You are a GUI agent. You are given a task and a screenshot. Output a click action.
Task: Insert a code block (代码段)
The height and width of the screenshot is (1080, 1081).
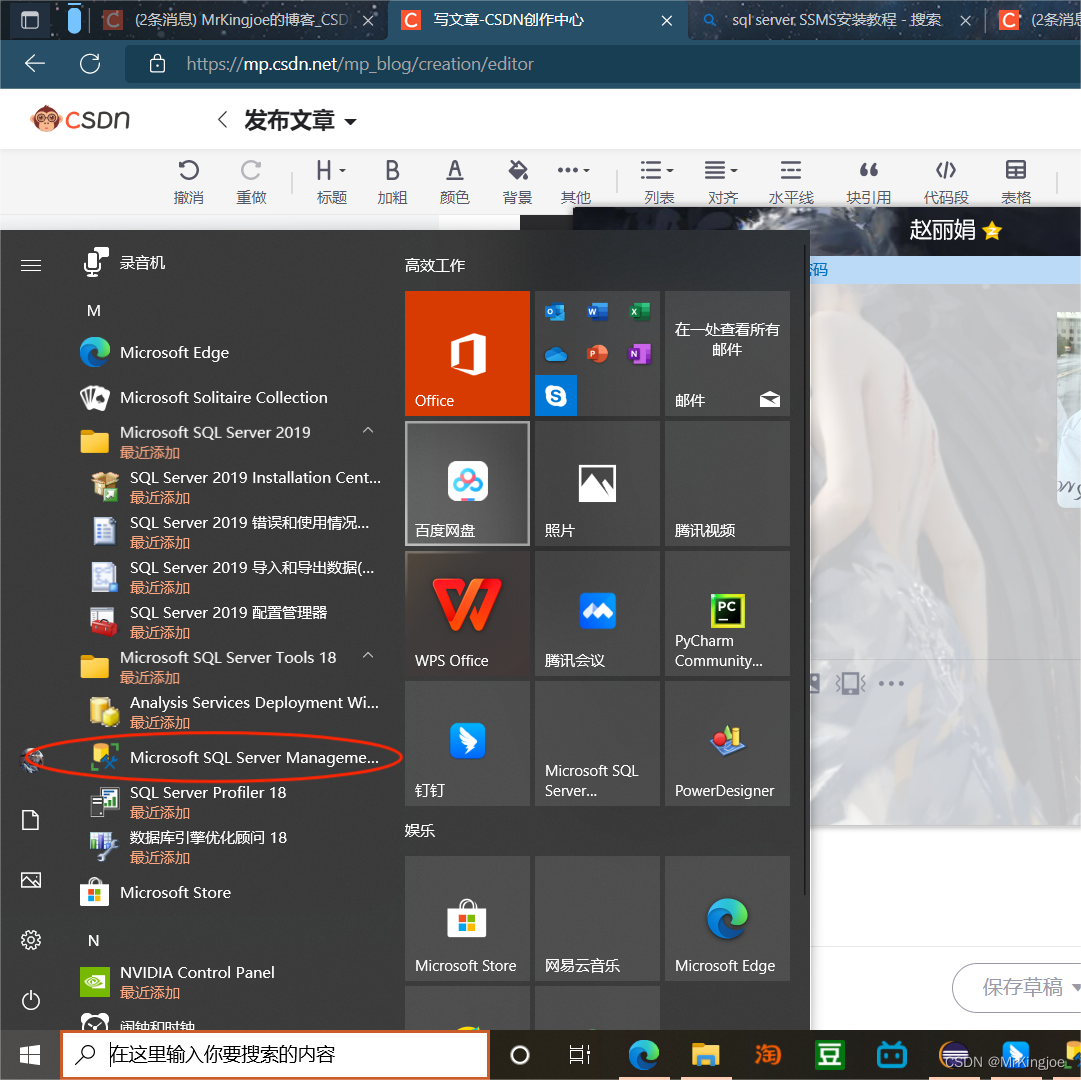coord(946,181)
